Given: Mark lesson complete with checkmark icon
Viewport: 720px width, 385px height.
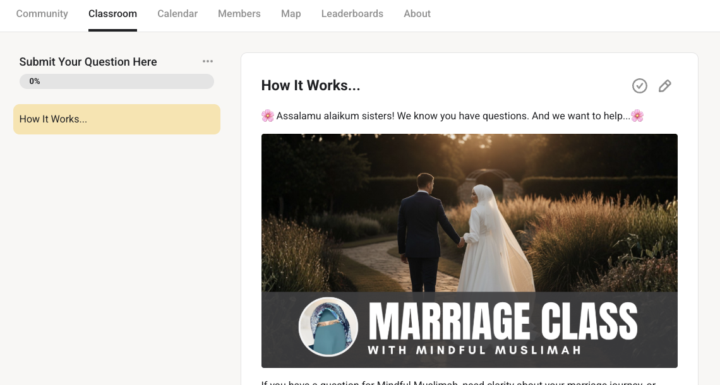Looking at the screenshot, I should coord(639,86).
